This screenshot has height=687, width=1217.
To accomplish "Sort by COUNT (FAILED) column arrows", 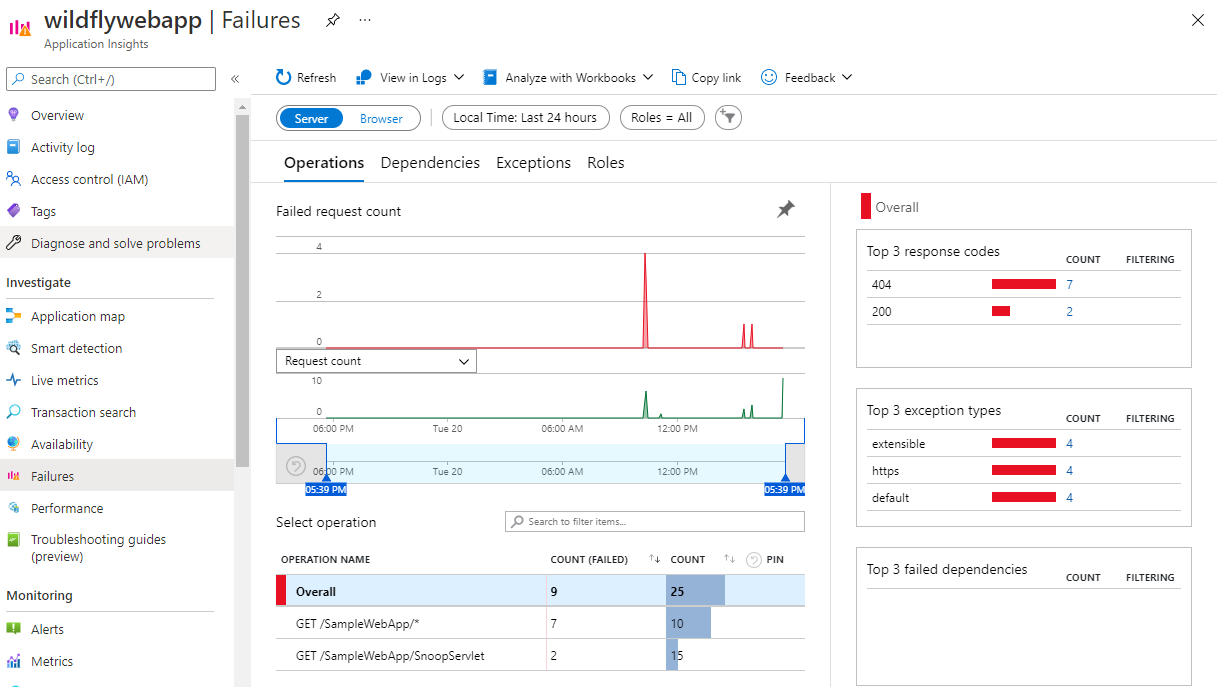I will tap(655, 559).
